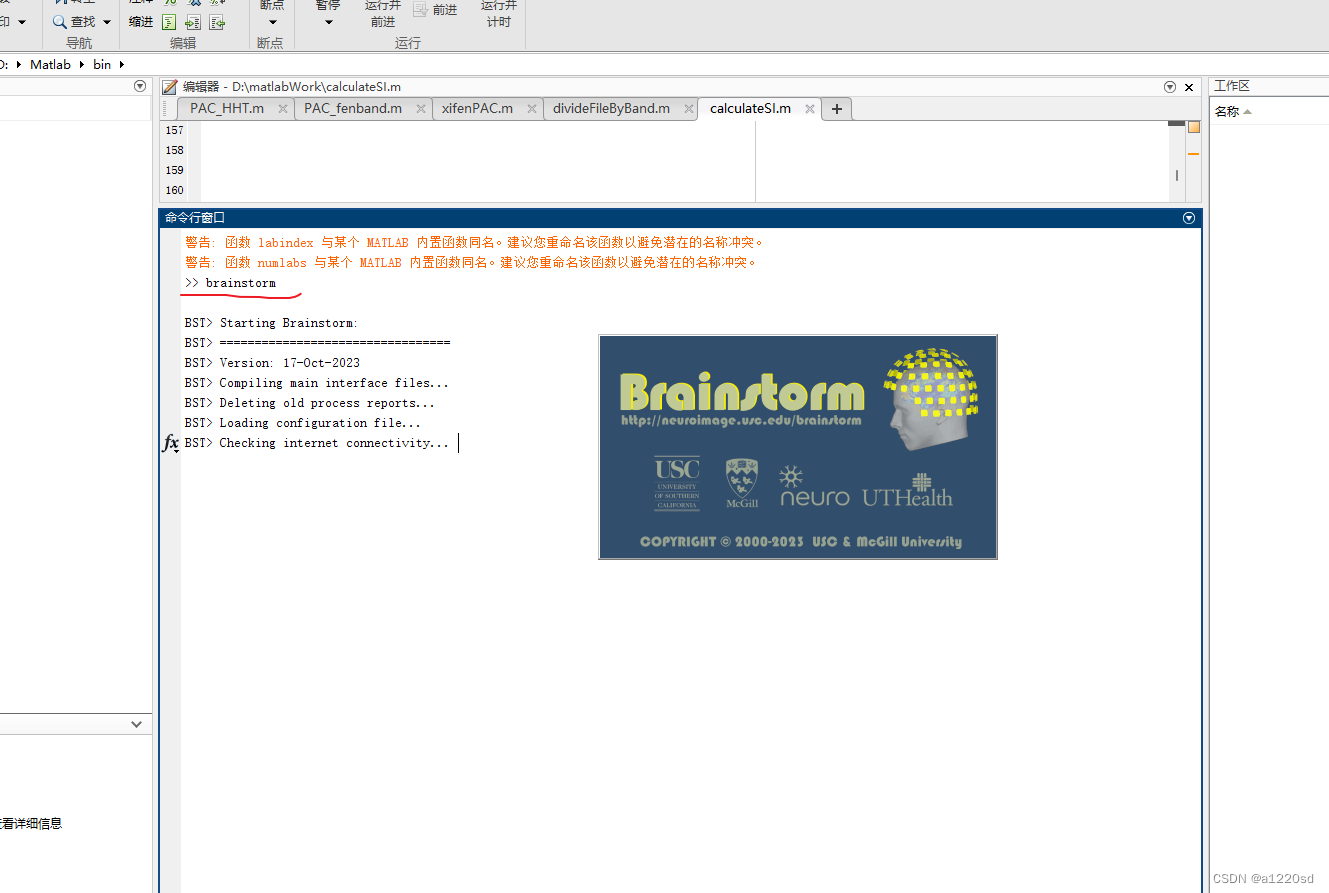Click the USC logo on splash

[677, 485]
